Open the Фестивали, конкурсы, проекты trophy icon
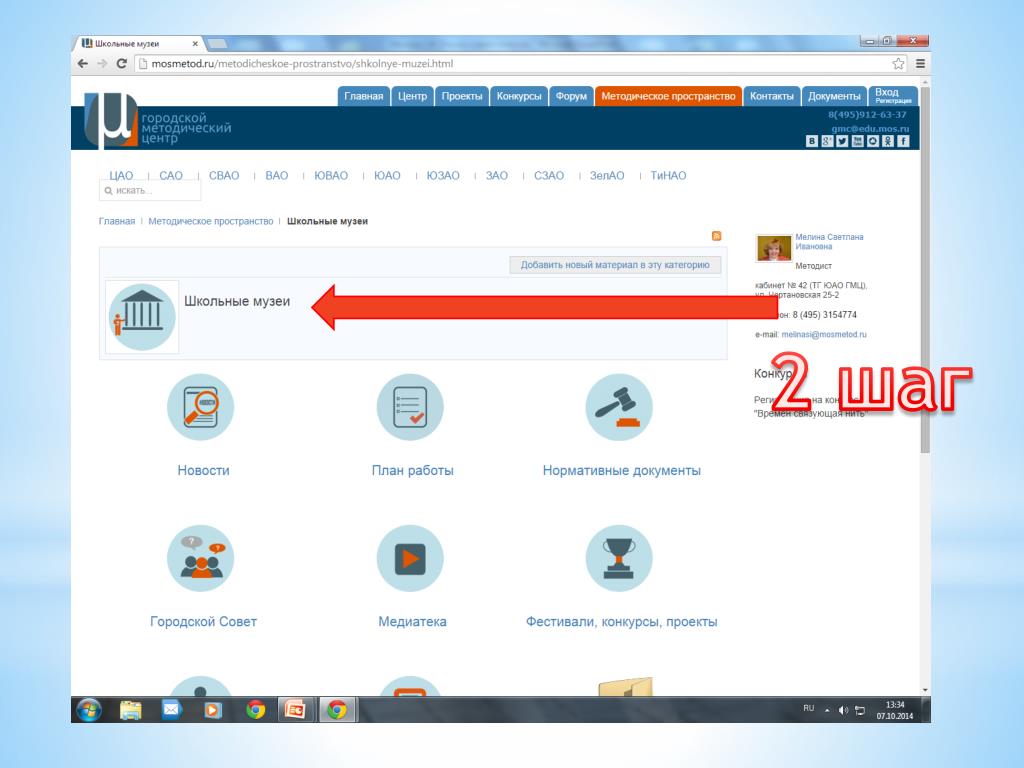The width and height of the screenshot is (1024, 768). pyautogui.click(x=619, y=558)
